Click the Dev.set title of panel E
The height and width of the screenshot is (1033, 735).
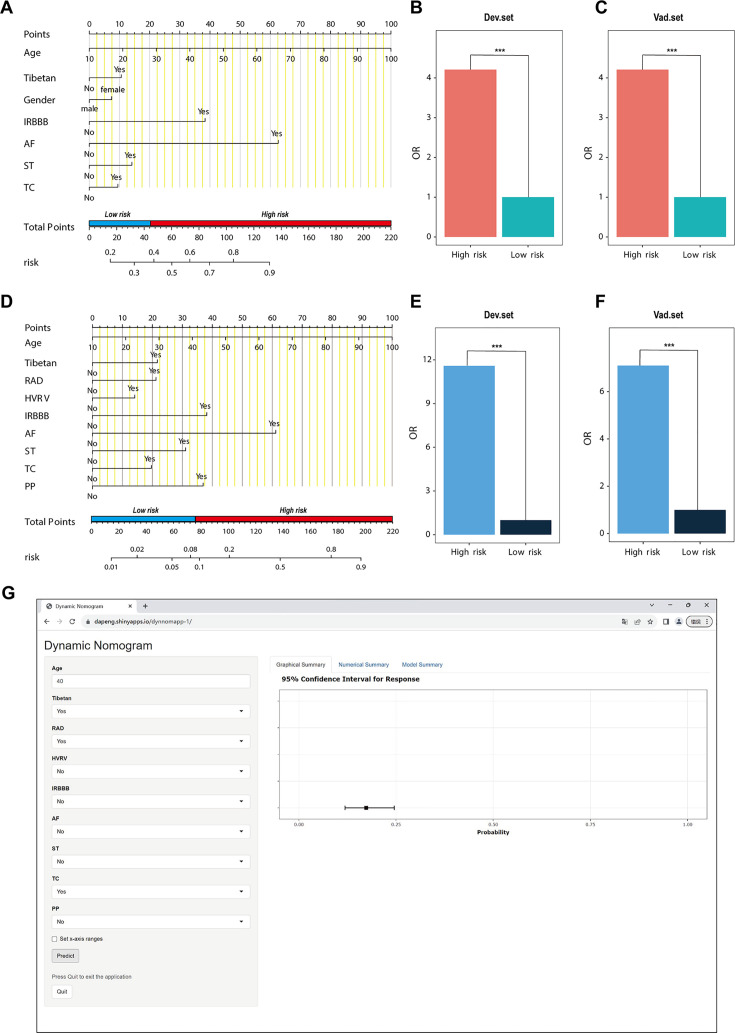click(x=499, y=315)
